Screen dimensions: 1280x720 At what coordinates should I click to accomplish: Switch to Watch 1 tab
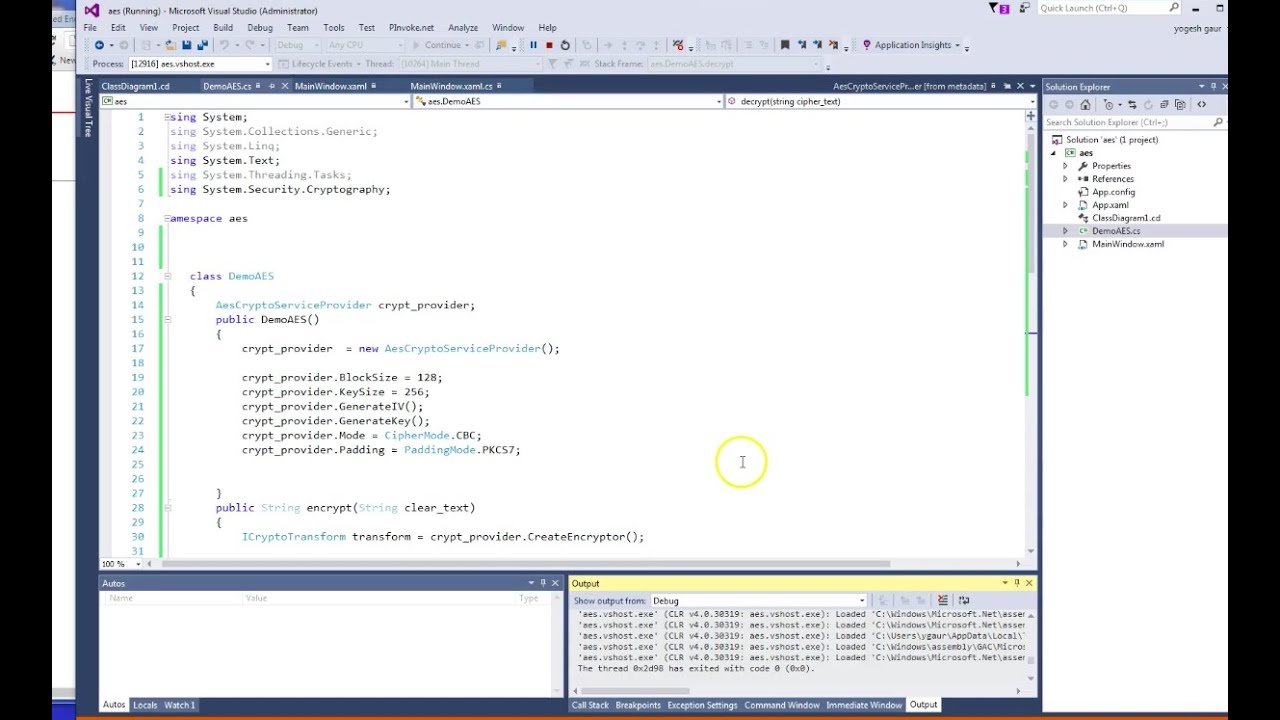pyautogui.click(x=180, y=705)
